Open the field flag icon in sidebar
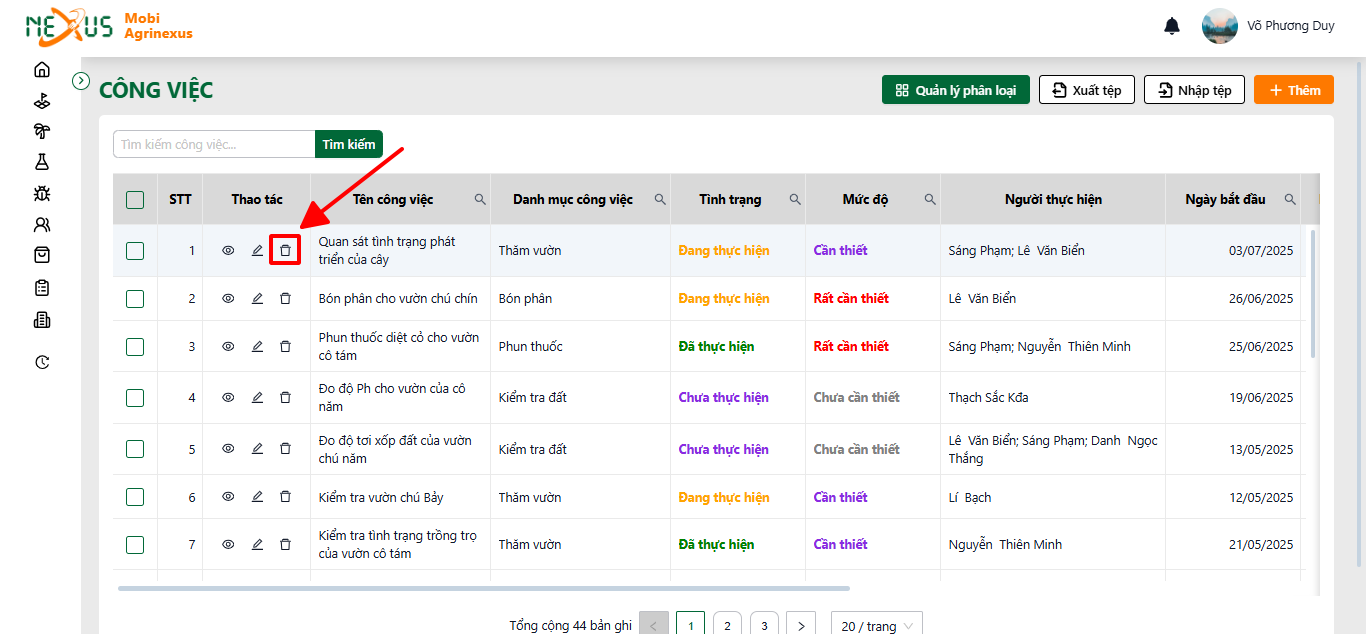This screenshot has width=1366, height=634. point(41,101)
